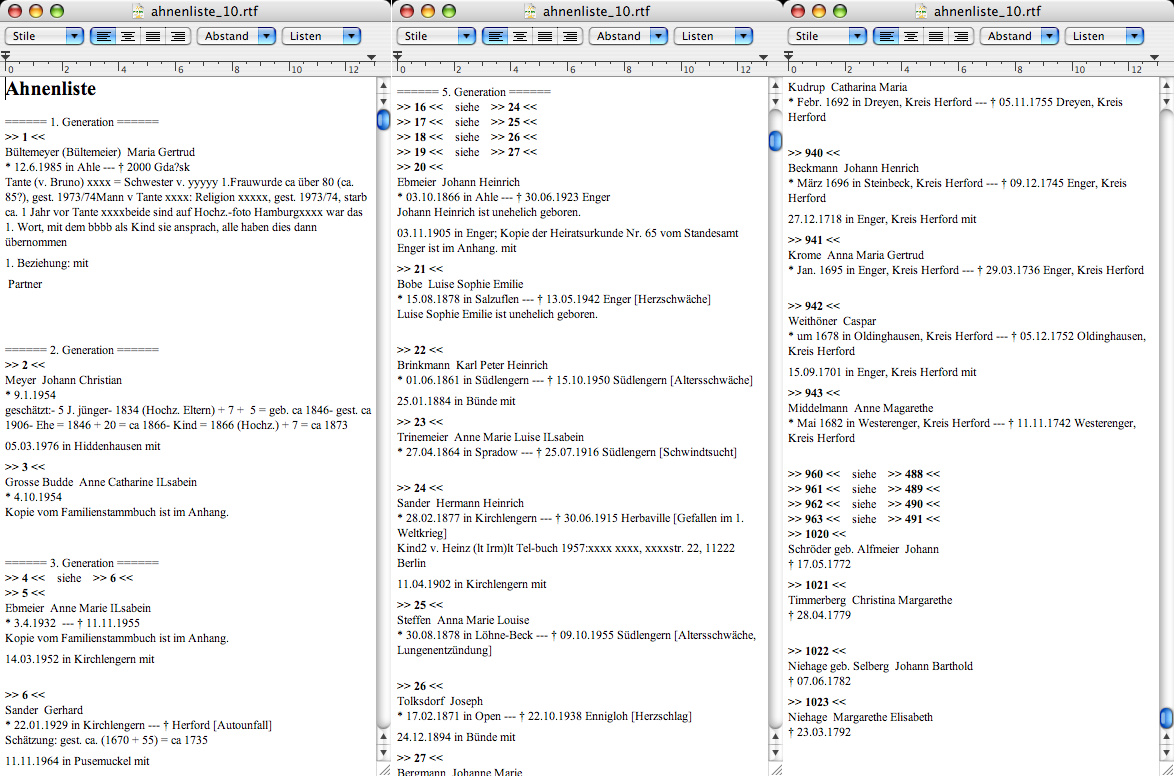This screenshot has width=1176, height=776.
Task: Toggle right alignment in the right window
Action: [x=961, y=36]
